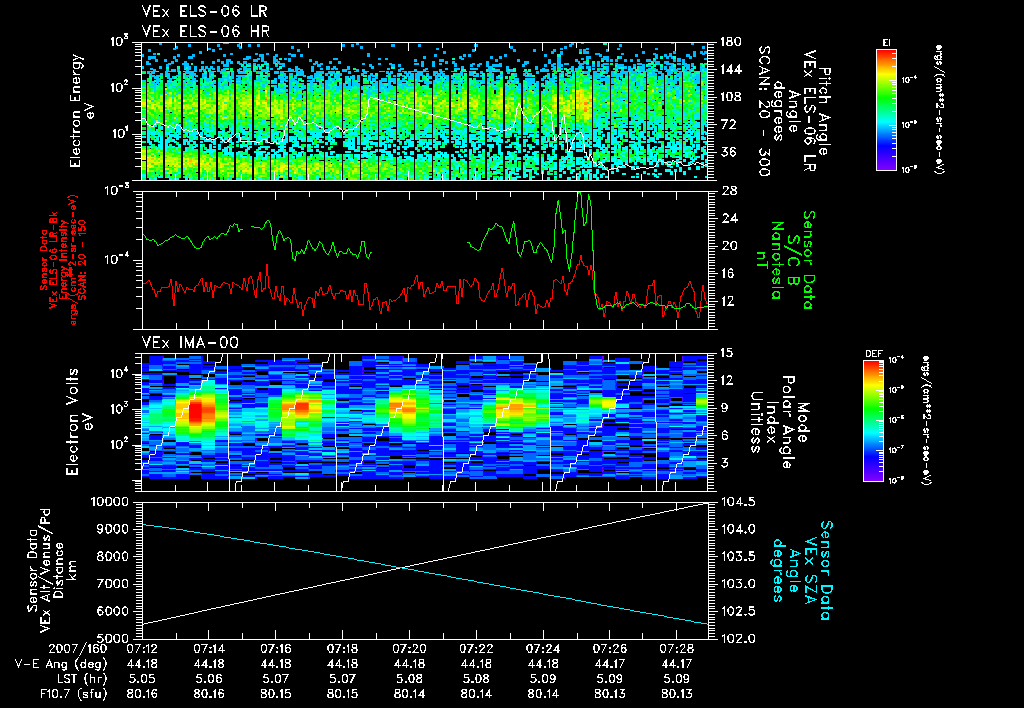Click the "16" nanotesla tick label

pyautogui.click(x=728, y=274)
